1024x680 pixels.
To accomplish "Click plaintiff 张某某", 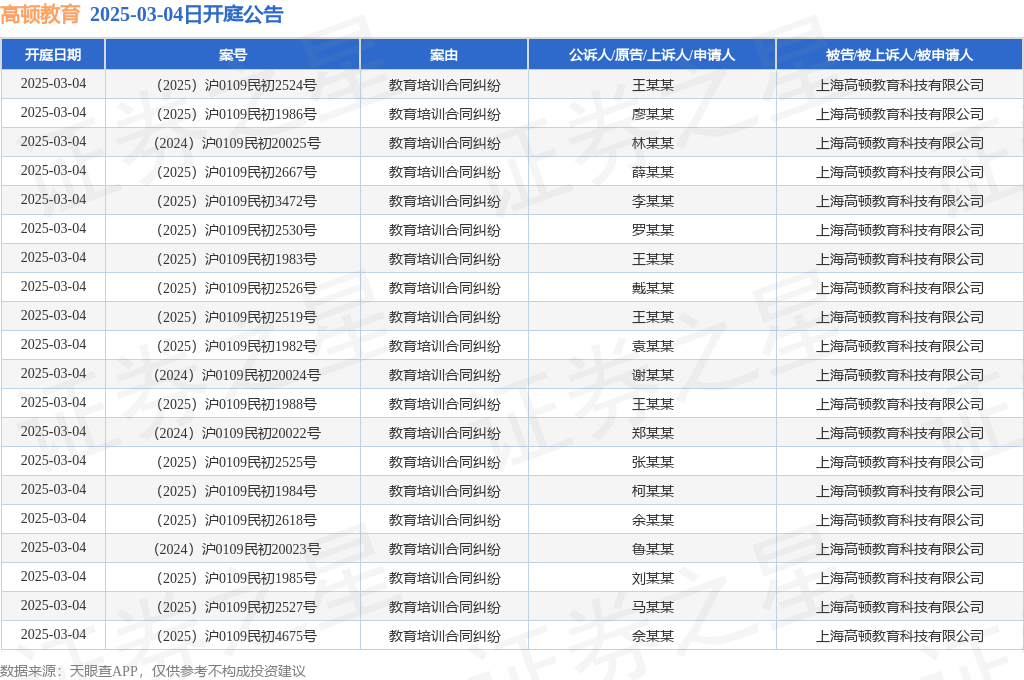I will click(652, 462).
